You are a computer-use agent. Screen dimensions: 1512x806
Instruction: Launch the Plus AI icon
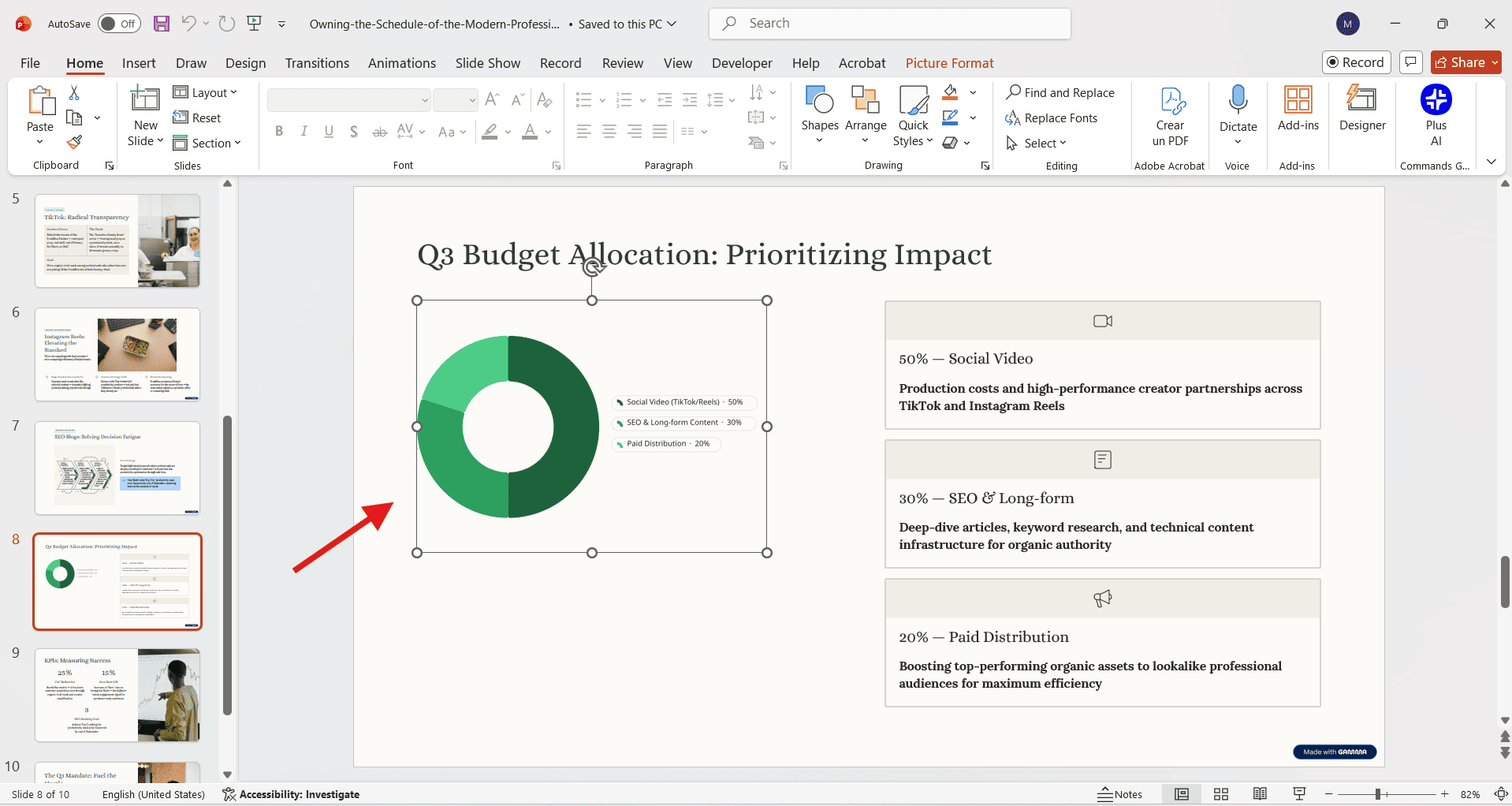(1436, 100)
